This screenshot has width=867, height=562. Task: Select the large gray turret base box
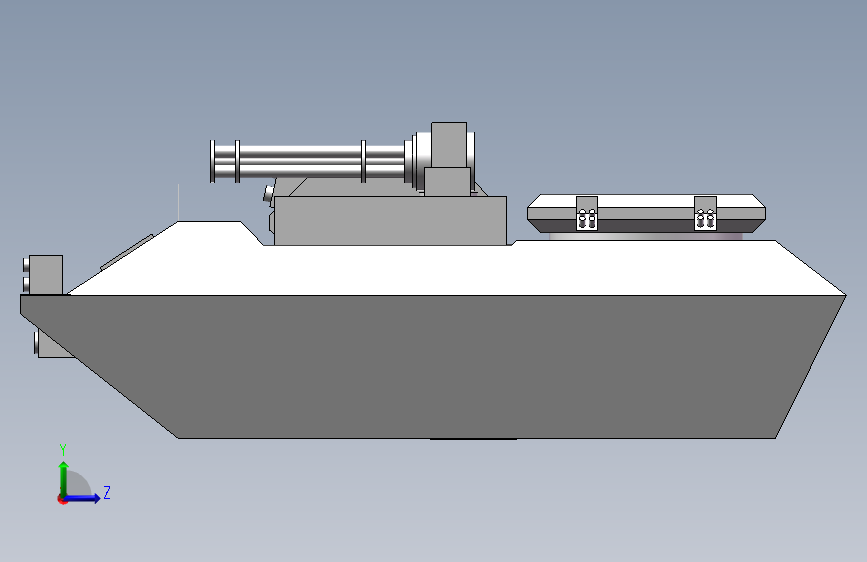390,220
